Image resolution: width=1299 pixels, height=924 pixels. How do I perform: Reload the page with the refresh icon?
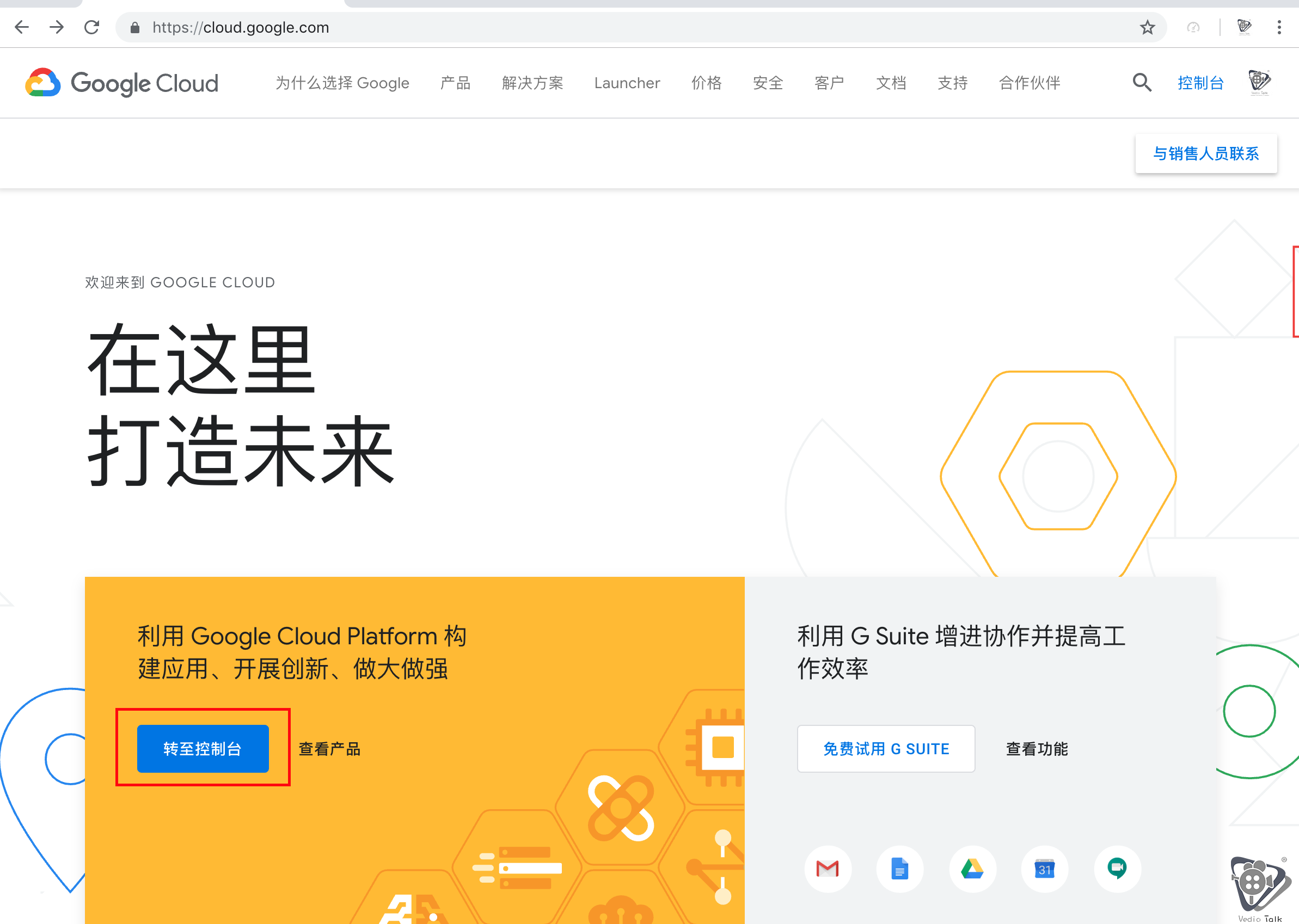pyautogui.click(x=91, y=27)
